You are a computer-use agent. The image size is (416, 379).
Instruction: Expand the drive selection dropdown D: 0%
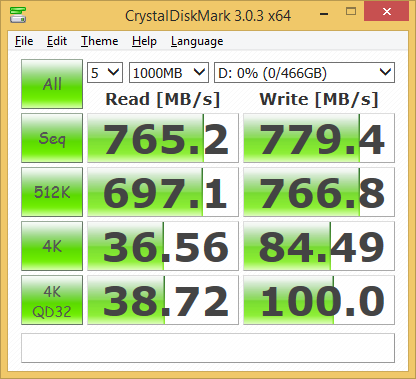(304, 72)
